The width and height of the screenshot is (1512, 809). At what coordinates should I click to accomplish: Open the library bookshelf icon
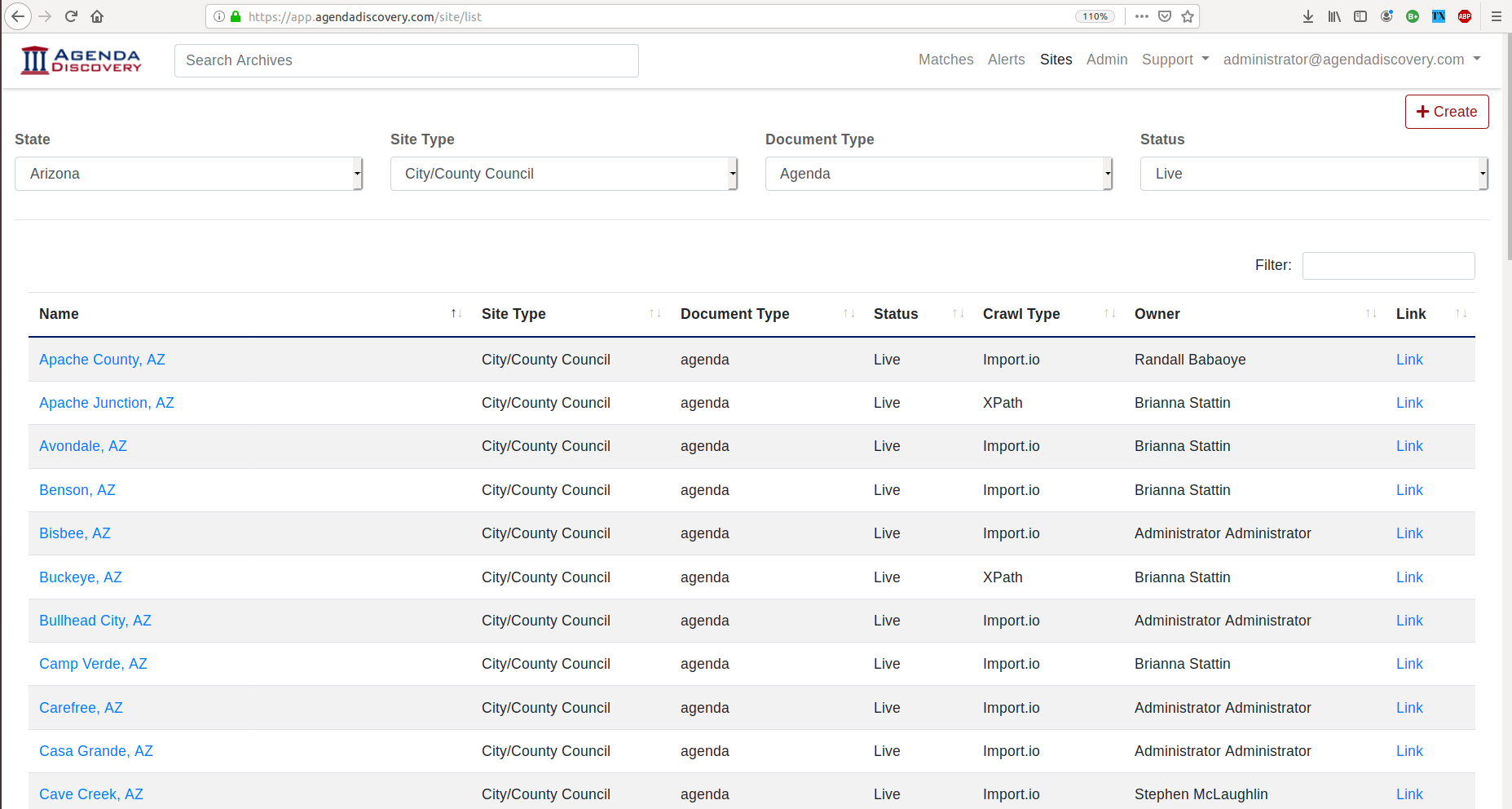tap(1334, 16)
